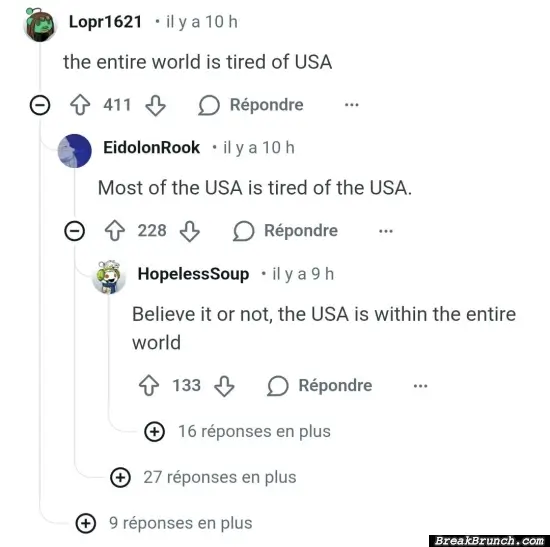Collapse the Lopr1621 comment thread
Viewport: 550px width, 547px height.
[40, 105]
